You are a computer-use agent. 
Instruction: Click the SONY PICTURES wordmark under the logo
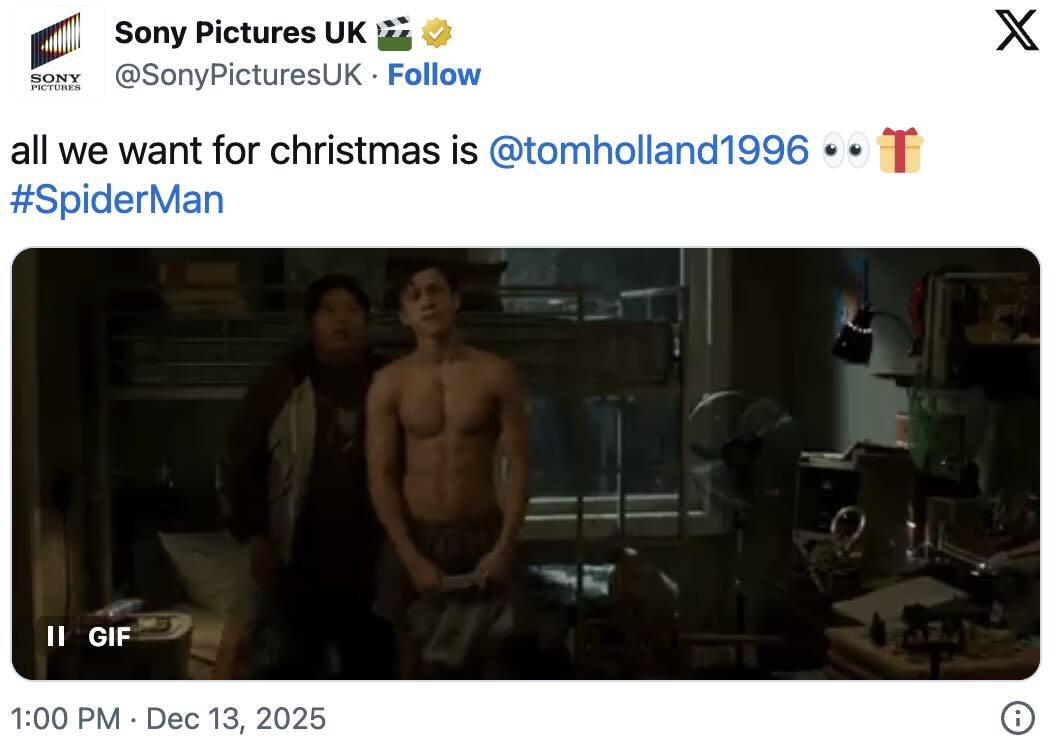(56, 82)
